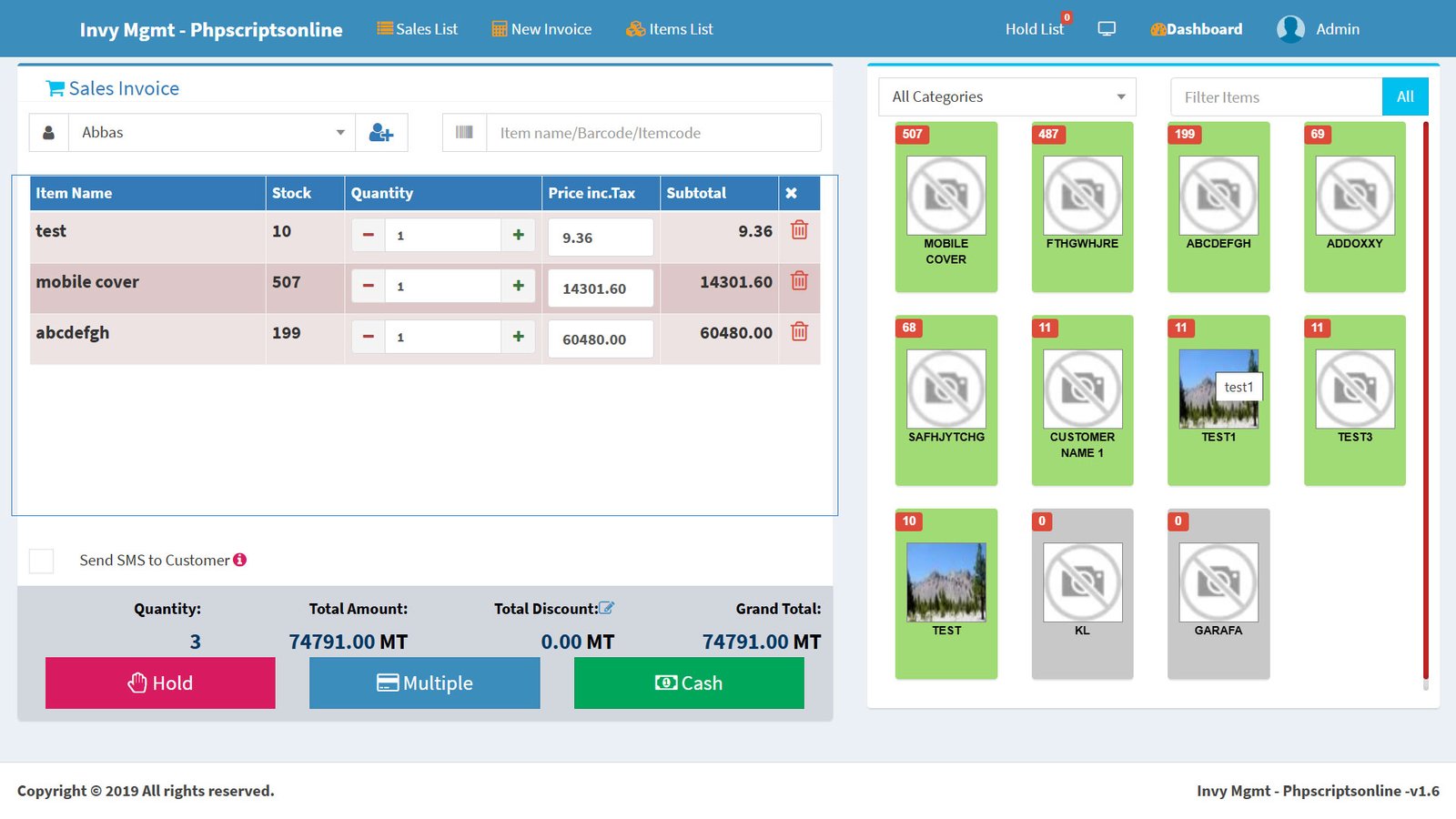Decrease quantity for mobile cover
The width and height of the screenshot is (1456, 819).
click(x=369, y=286)
